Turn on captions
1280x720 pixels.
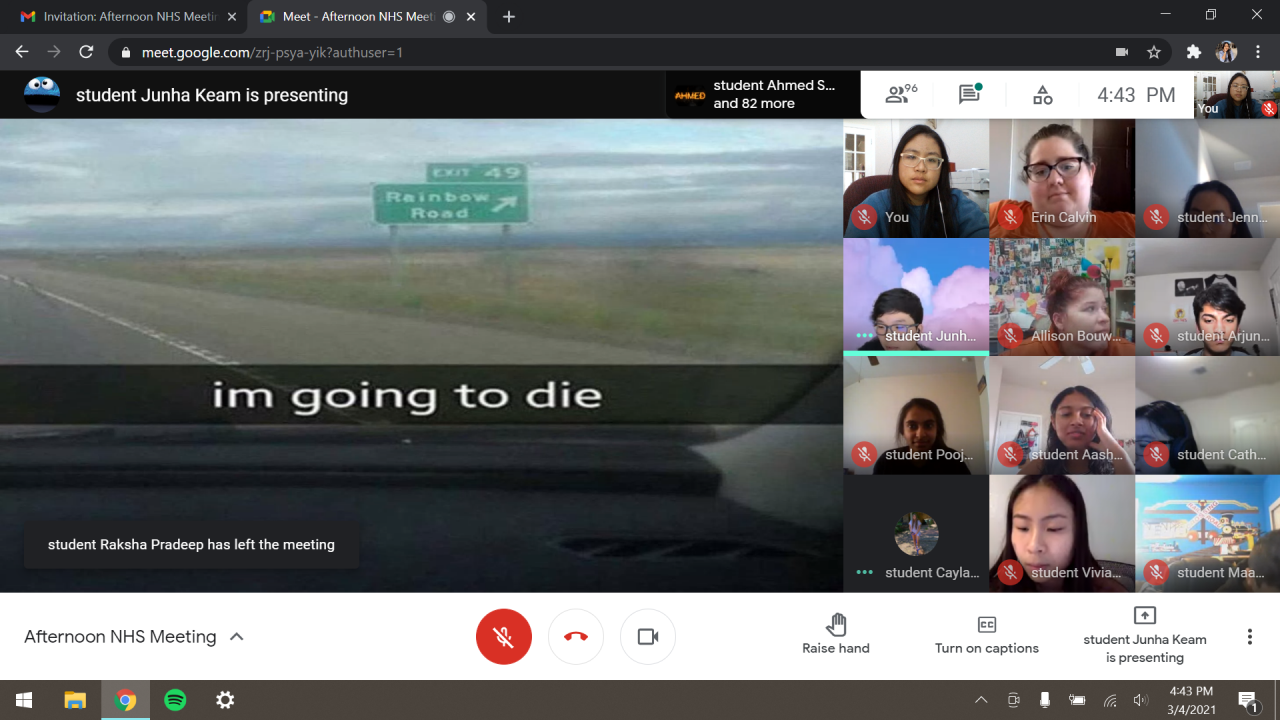click(987, 636)
